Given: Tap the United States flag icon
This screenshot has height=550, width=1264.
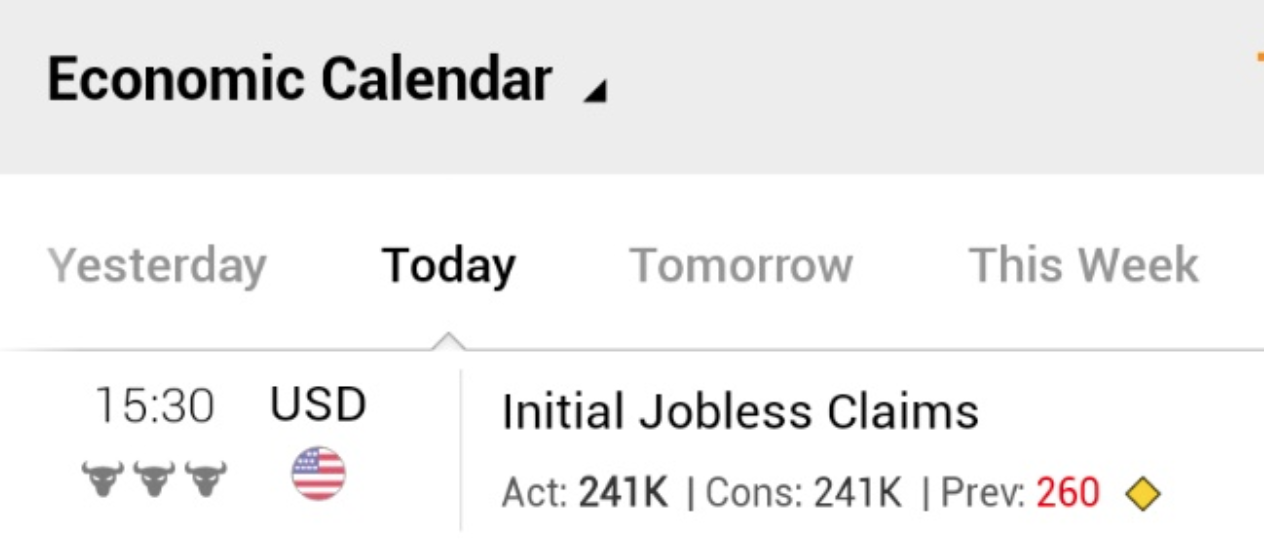Looking at the screenshot, I should (318, 474).
